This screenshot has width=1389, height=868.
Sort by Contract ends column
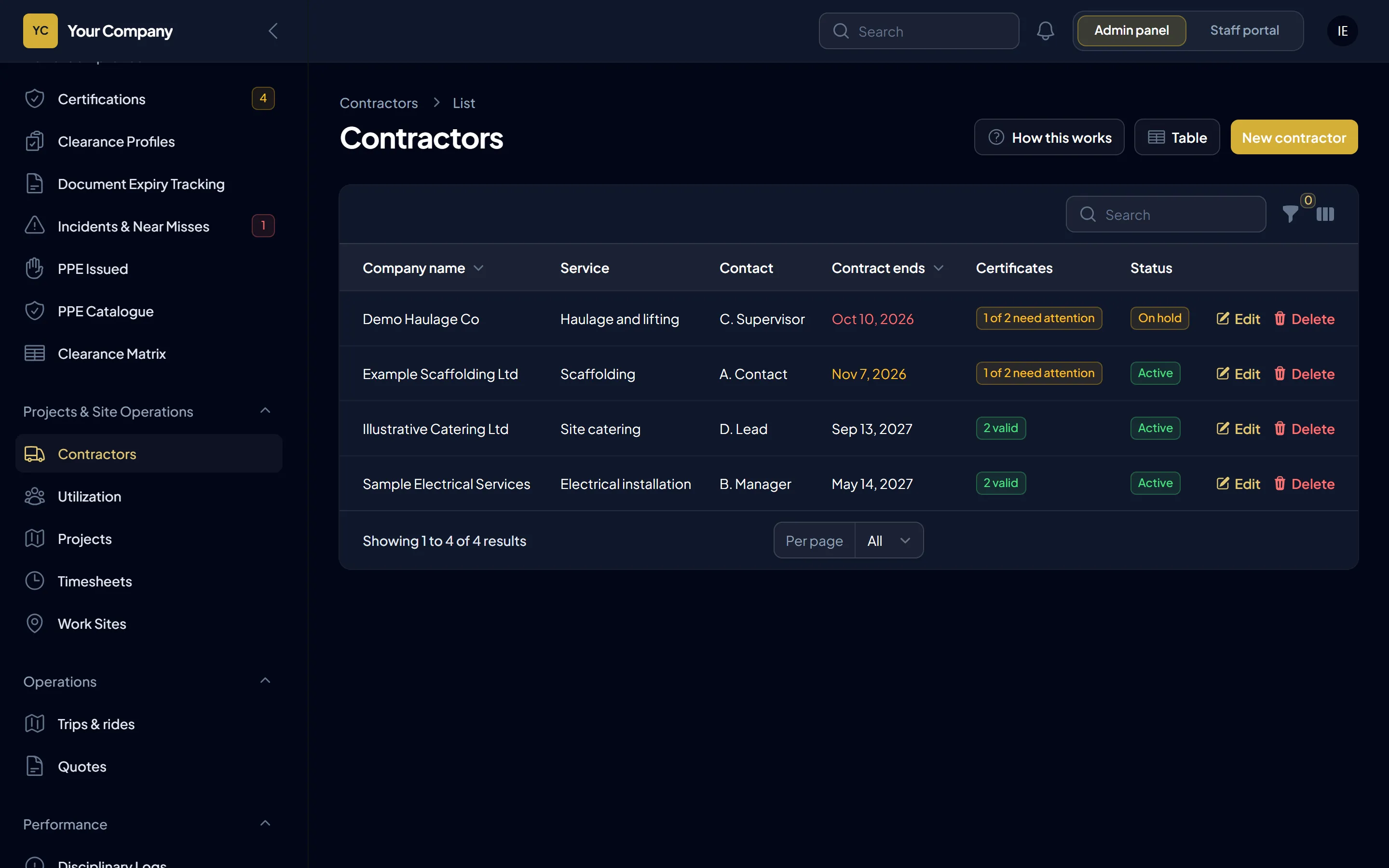coord(887,268)
